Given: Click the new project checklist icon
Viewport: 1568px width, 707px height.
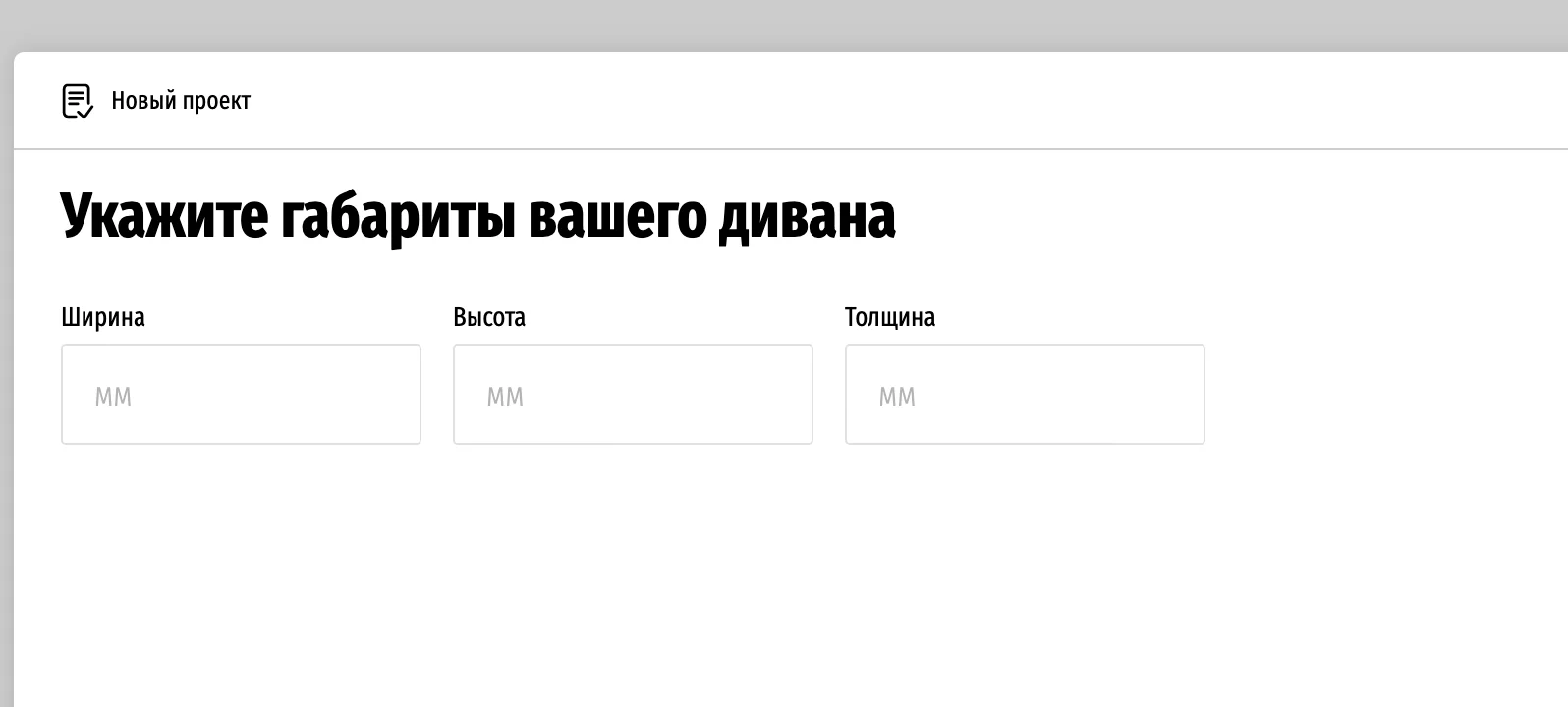Looking at the screenshot, I should tap(78, 101).
